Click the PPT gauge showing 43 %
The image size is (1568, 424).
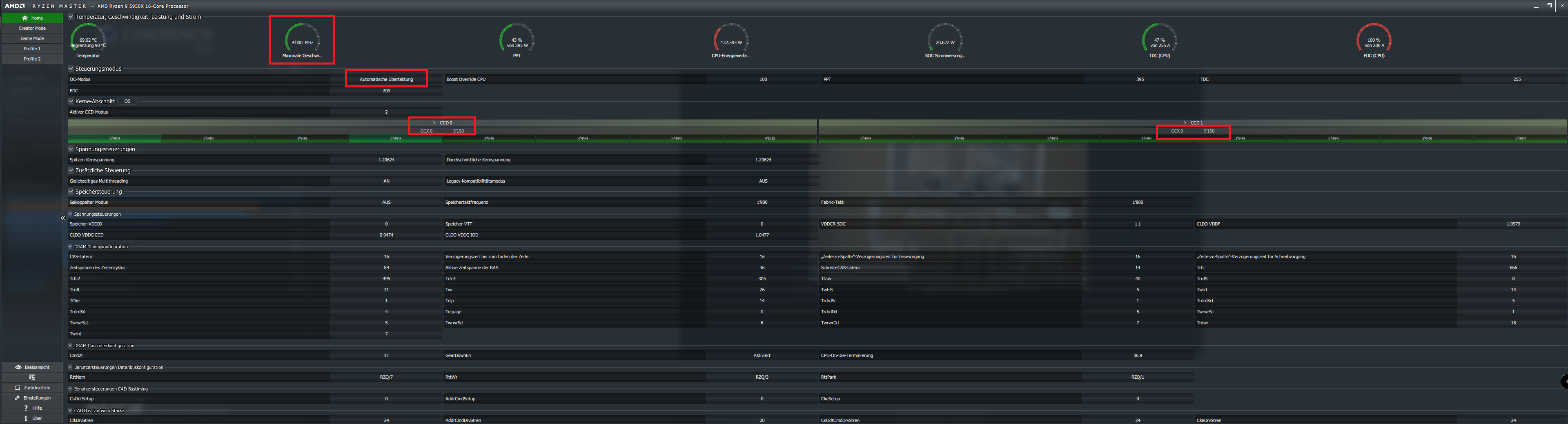pos(517,41)
